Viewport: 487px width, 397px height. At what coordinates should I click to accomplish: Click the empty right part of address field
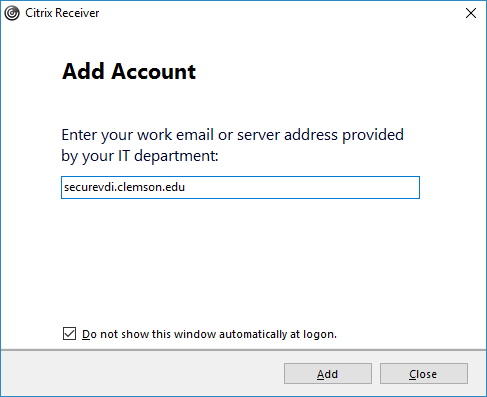302,187
